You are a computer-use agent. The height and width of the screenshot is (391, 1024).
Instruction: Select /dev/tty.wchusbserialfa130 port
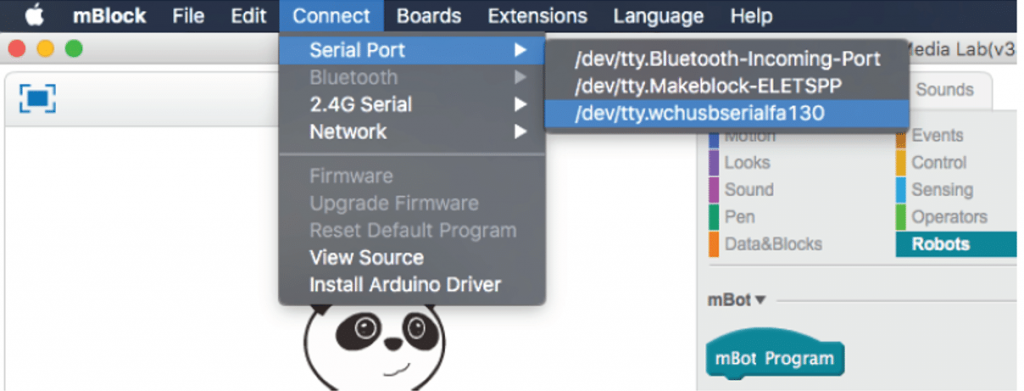point(726,114)
